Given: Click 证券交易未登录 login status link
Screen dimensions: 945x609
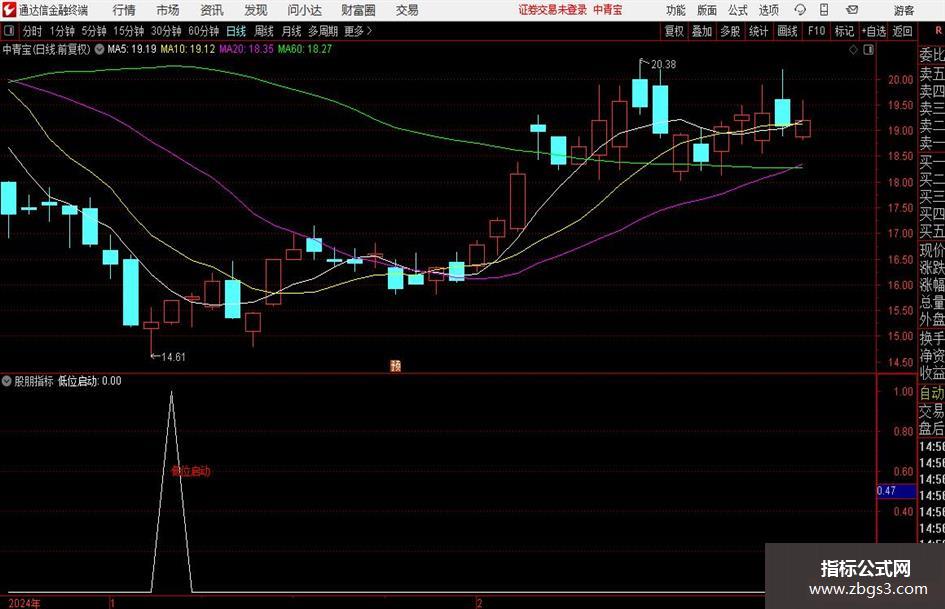Looking at the screenshot, I should click(553, 10).
